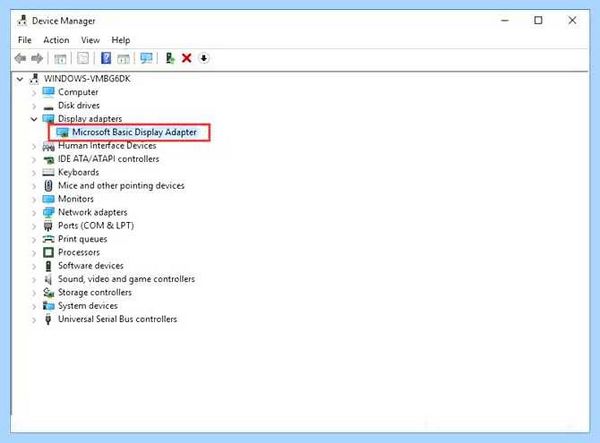Viewport: 600px width, 443px height.
Task: Click the Mice and other pointing devices icon
Action: [48, 186]
